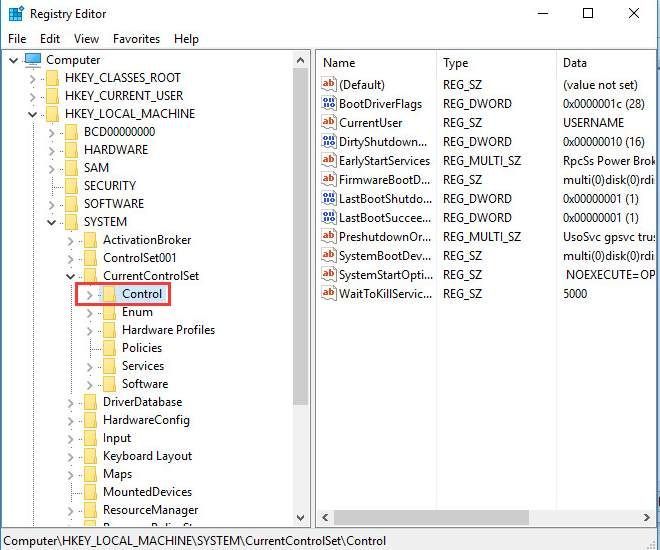Click the values pane horizontal scrollbar thumb
Screen dimensions: 660x550
point(431,518)
